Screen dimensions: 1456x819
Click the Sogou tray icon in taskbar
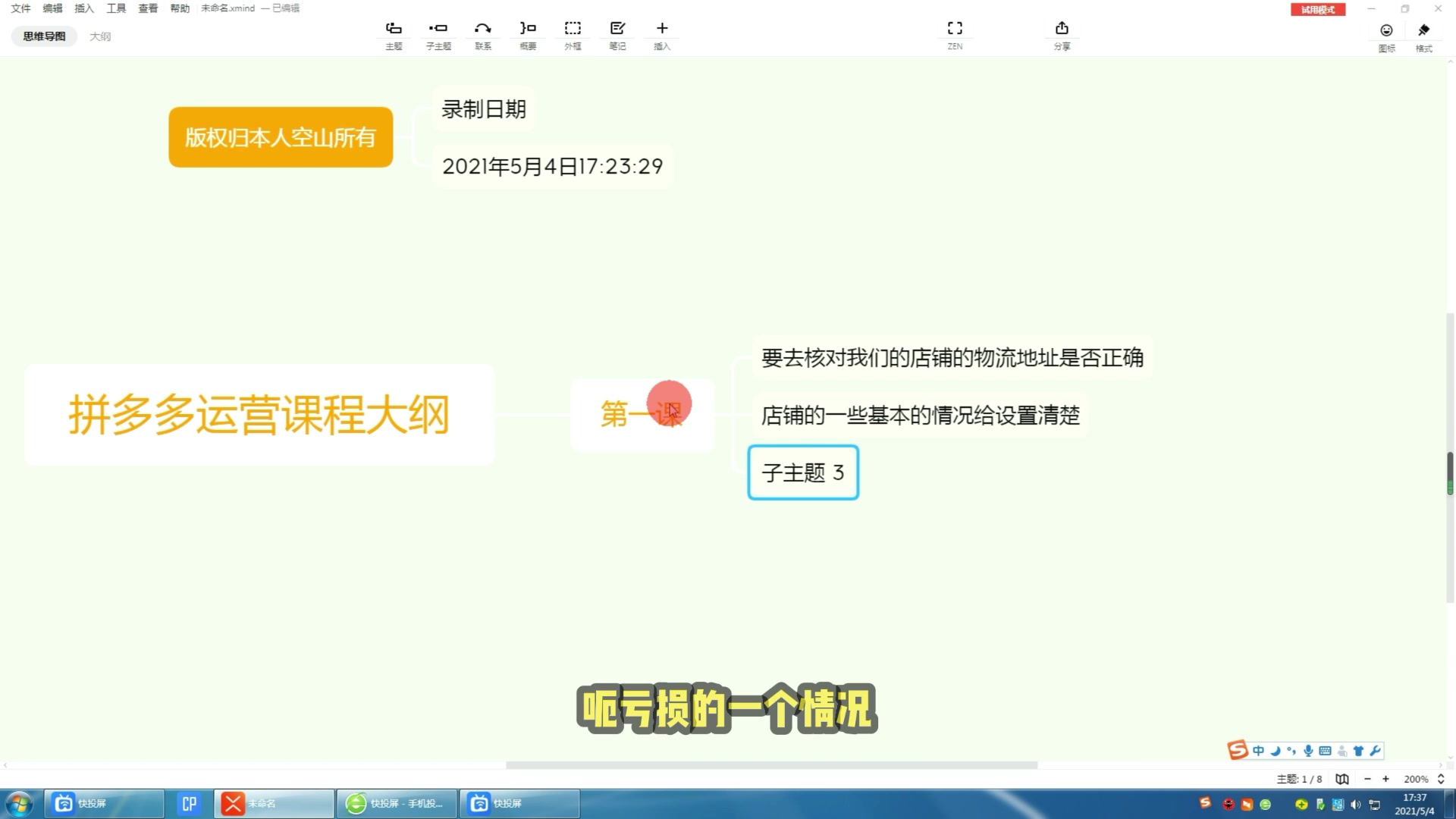point(1205,803)
